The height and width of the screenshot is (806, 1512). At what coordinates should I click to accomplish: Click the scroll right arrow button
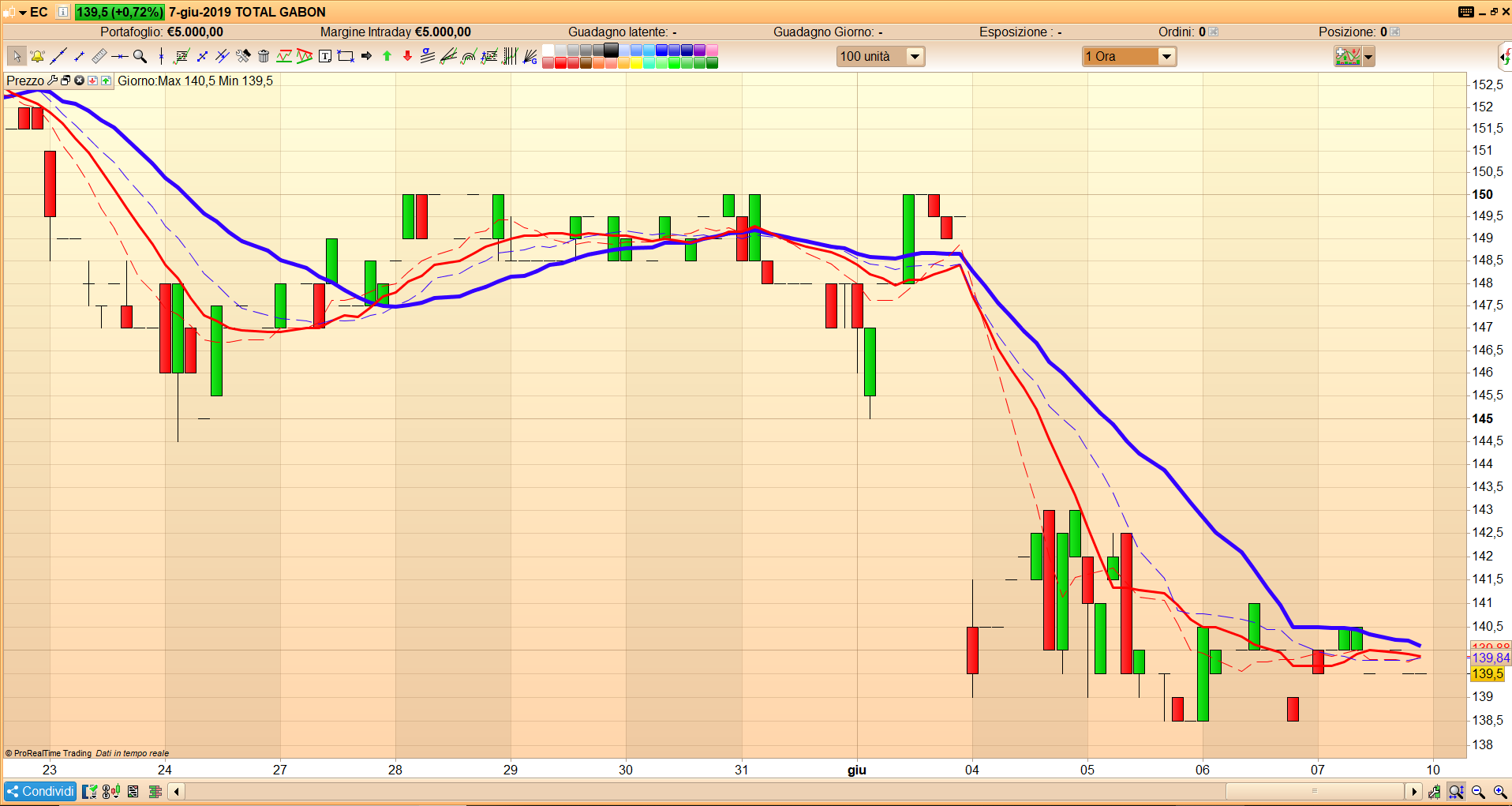tap(1413, 791)
